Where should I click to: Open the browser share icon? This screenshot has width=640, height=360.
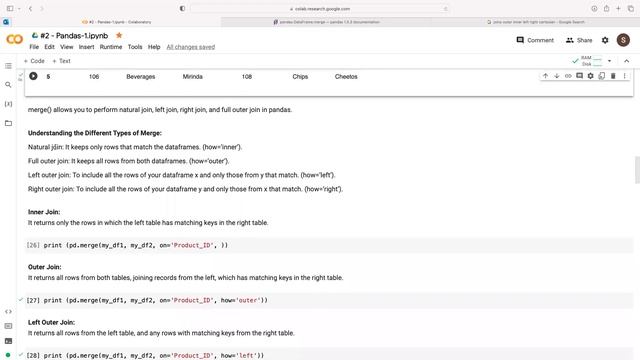coord(606,9)
